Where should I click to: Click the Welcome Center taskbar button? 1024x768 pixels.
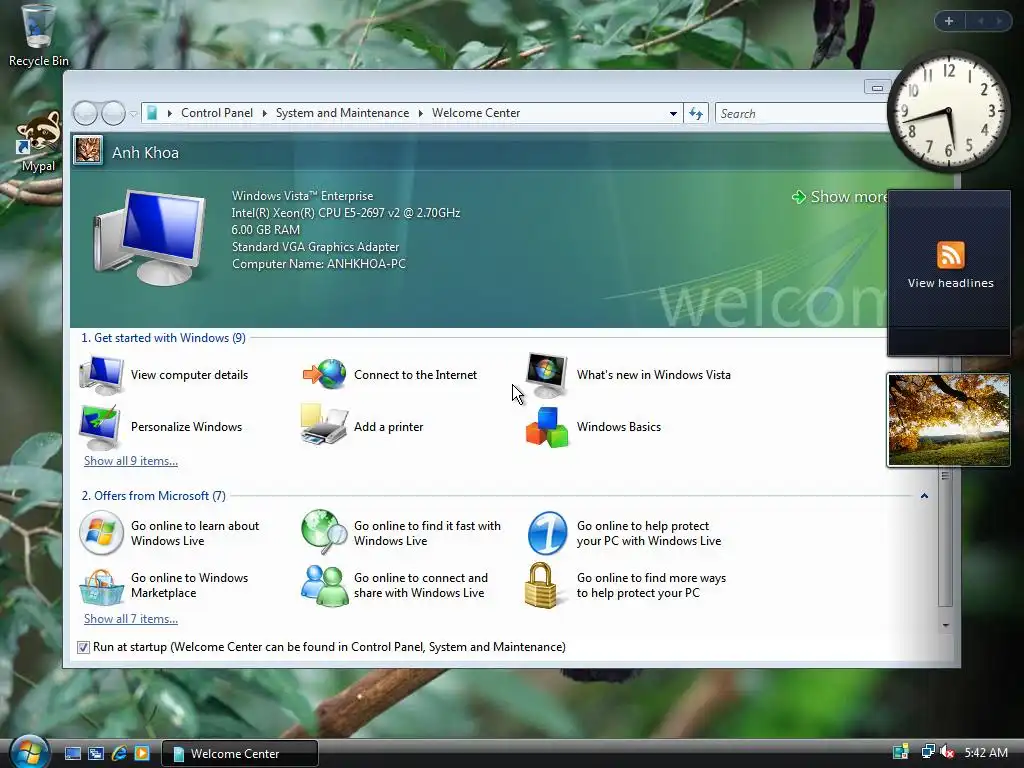coord(240,754)
